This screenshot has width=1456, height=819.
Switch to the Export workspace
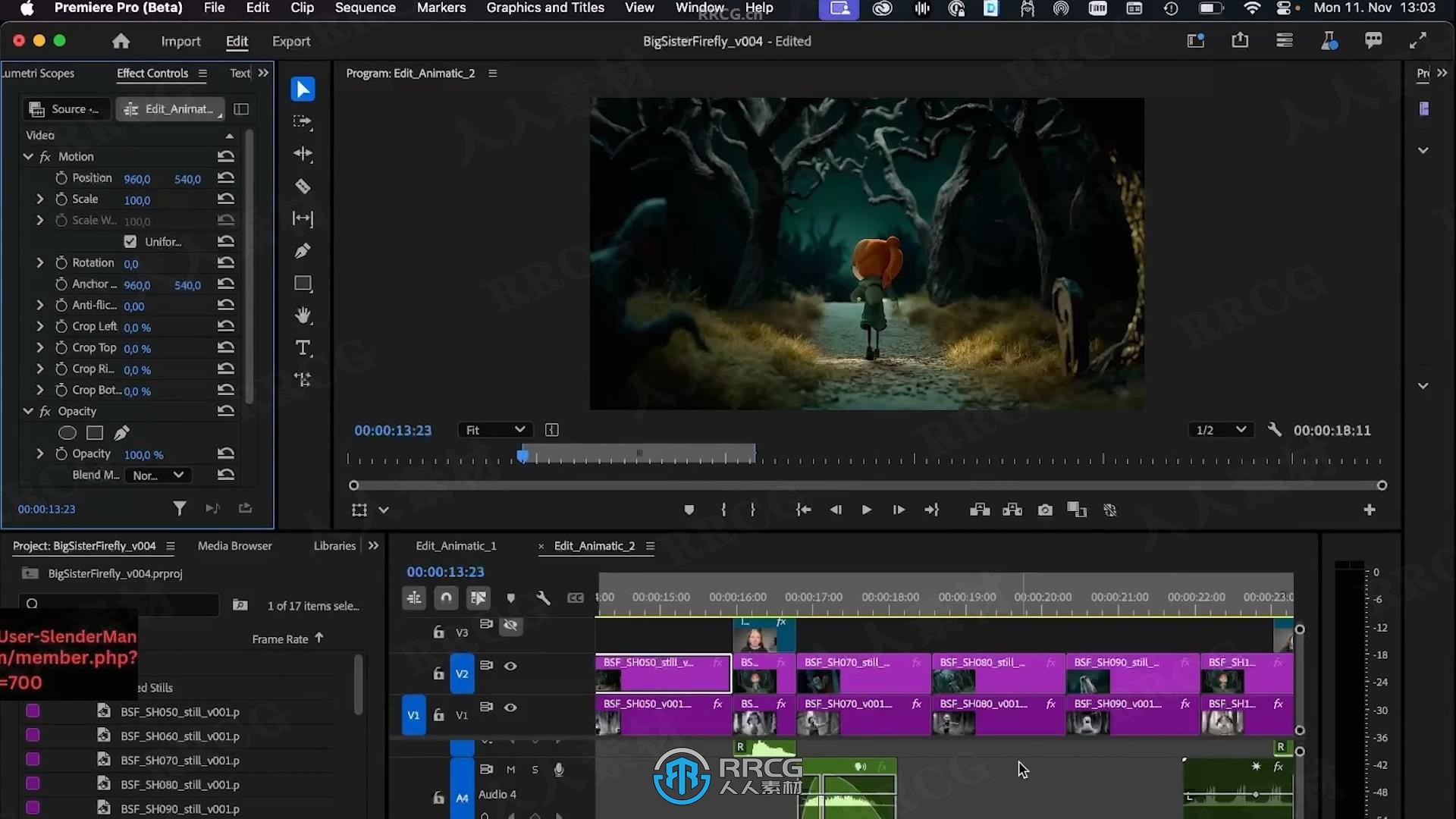click(x=291, y=42)
